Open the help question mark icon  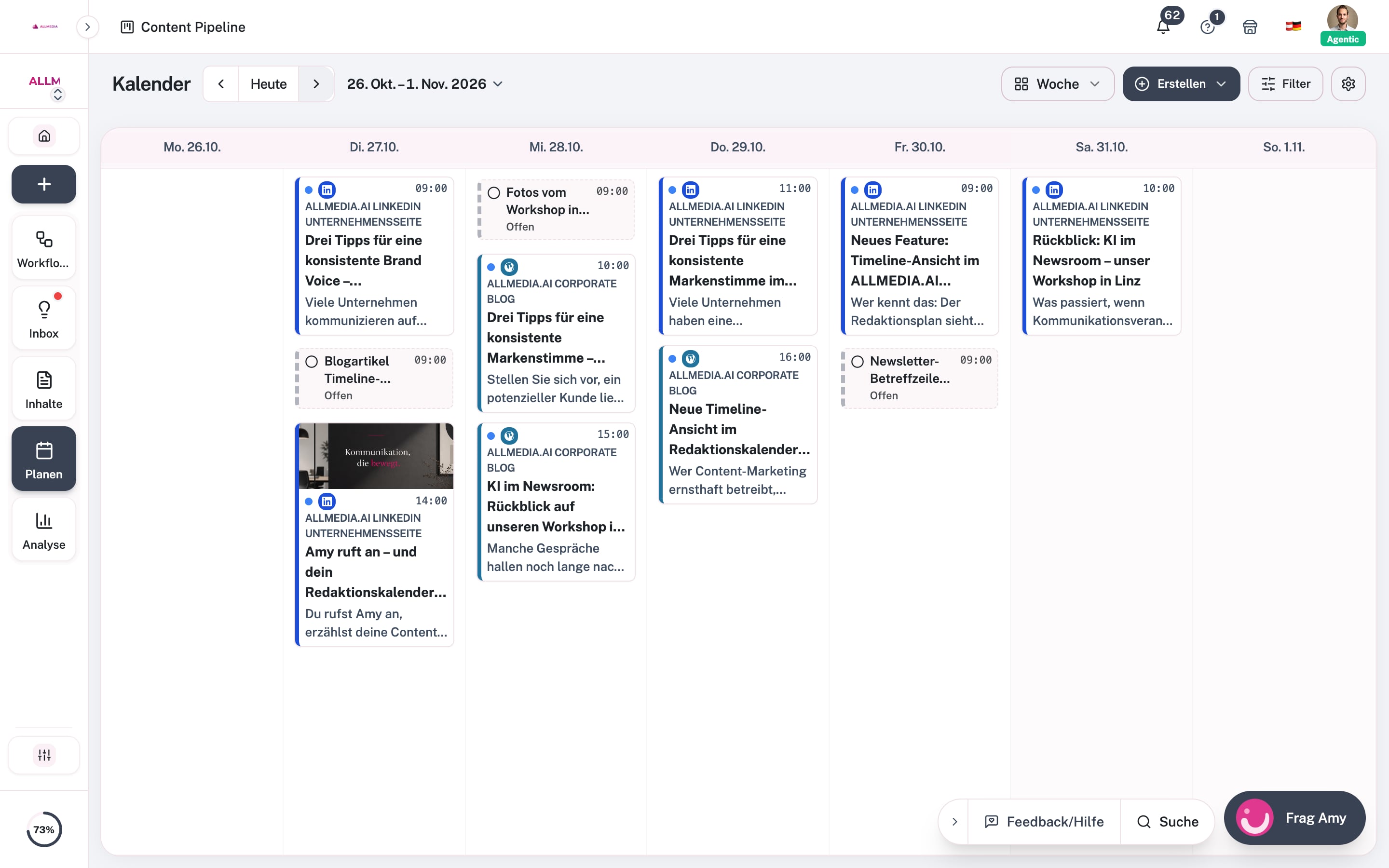pyautogui.click(x=1207, y=27)
